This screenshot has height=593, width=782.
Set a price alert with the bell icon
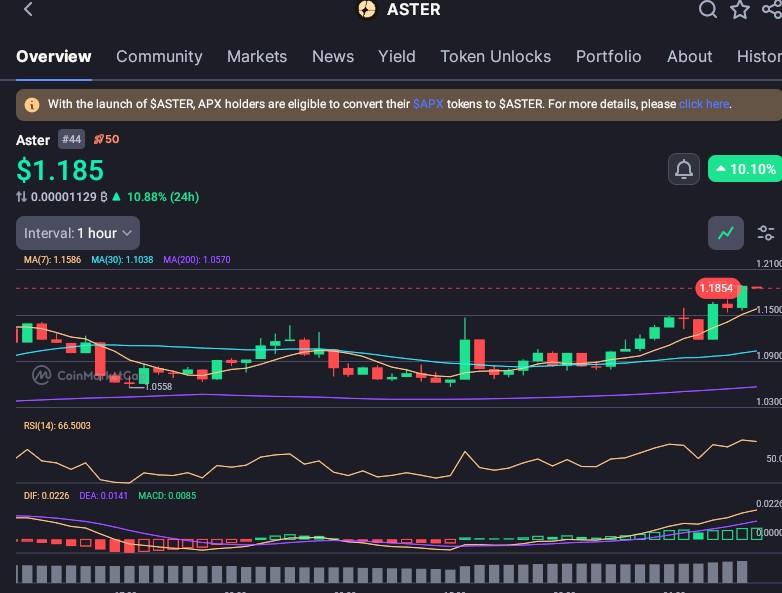point(684,169)
